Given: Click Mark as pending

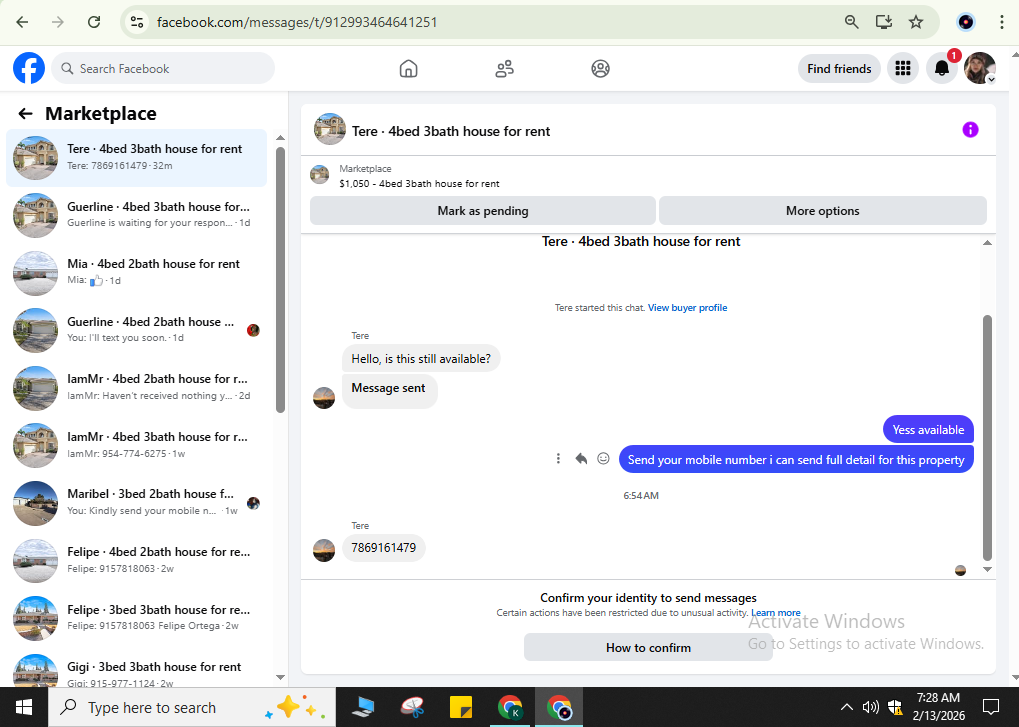Looking at the screenshot, I should click(482, 210).
